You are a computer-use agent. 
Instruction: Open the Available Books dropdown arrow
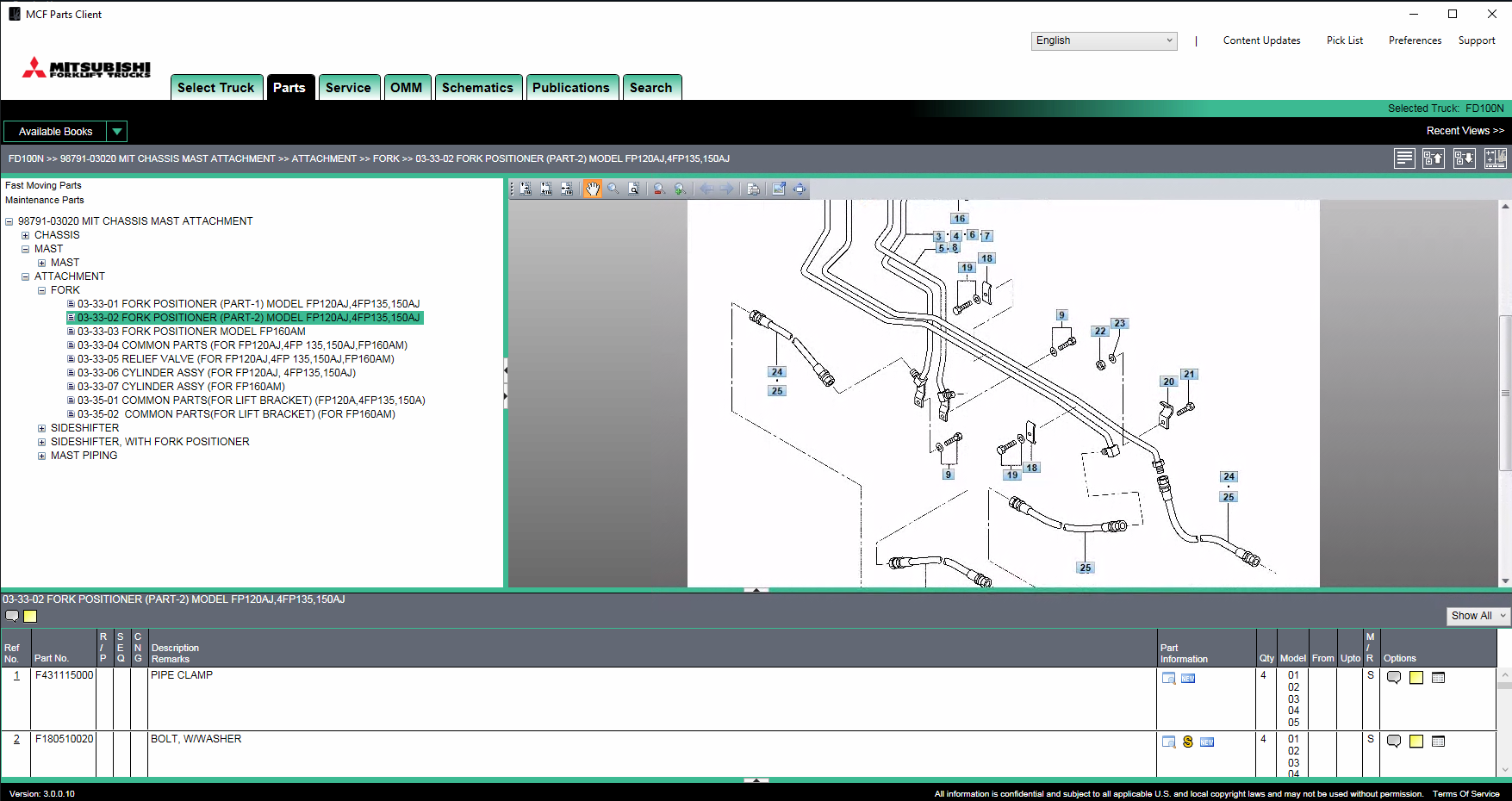pyautogui.click(x=117, y=131)
